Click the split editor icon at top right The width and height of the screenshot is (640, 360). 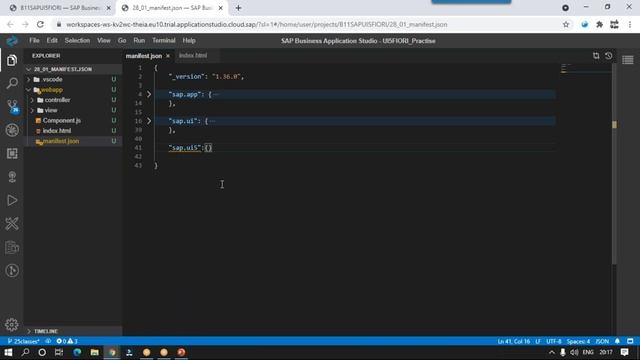(x=596, y=56)
